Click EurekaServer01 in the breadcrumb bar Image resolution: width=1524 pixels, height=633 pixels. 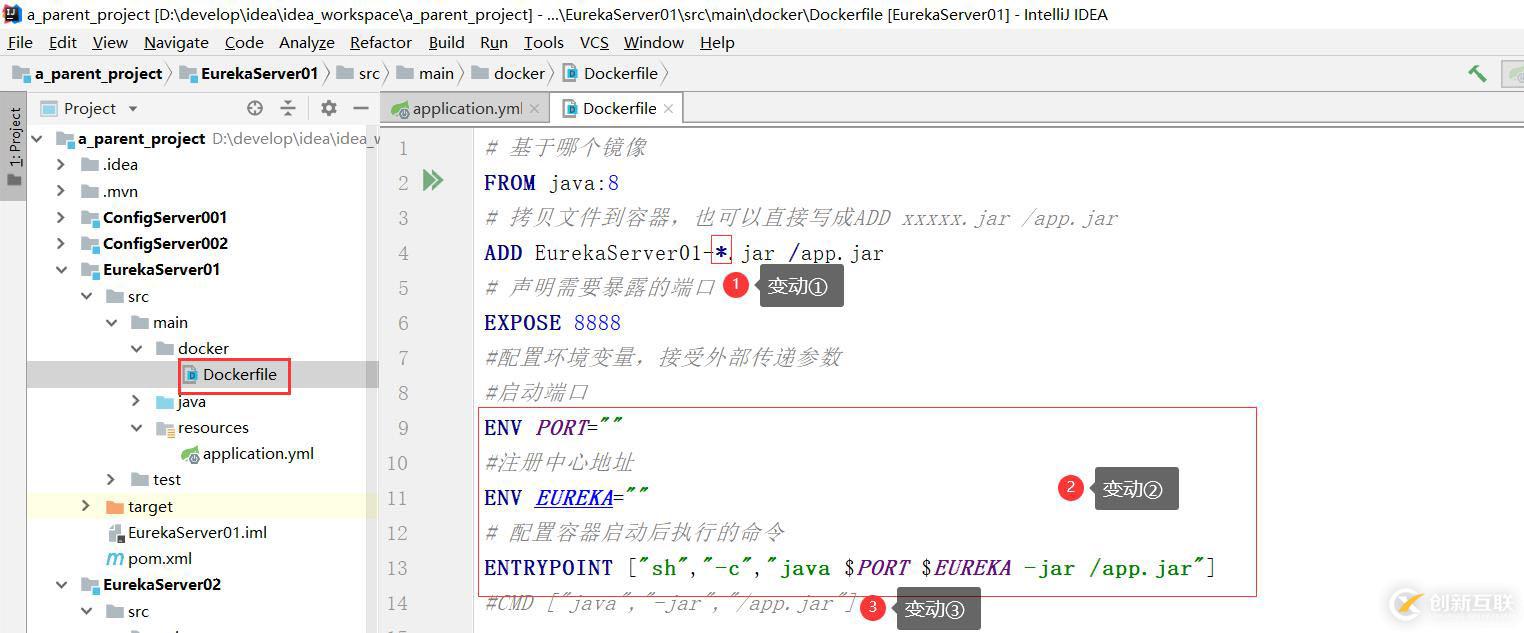[259, 73]
